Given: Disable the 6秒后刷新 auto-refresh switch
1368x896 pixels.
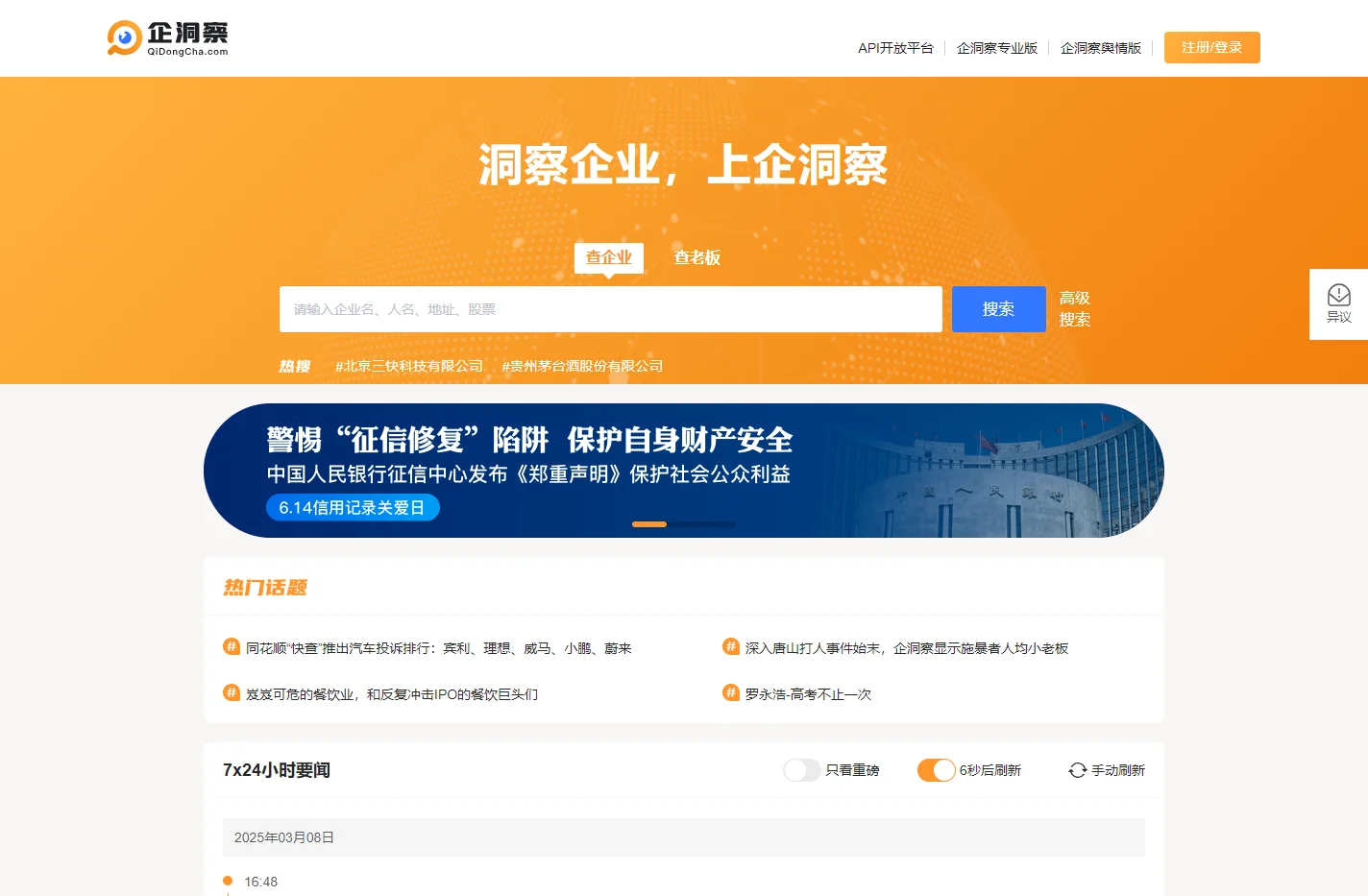Looking at the screenshot, I should [937, 770].
